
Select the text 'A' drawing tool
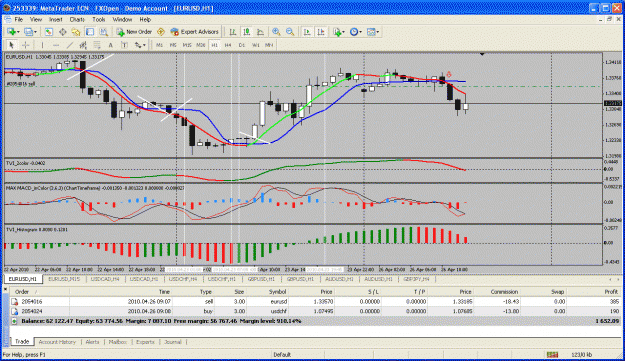[x=111, y=45]
